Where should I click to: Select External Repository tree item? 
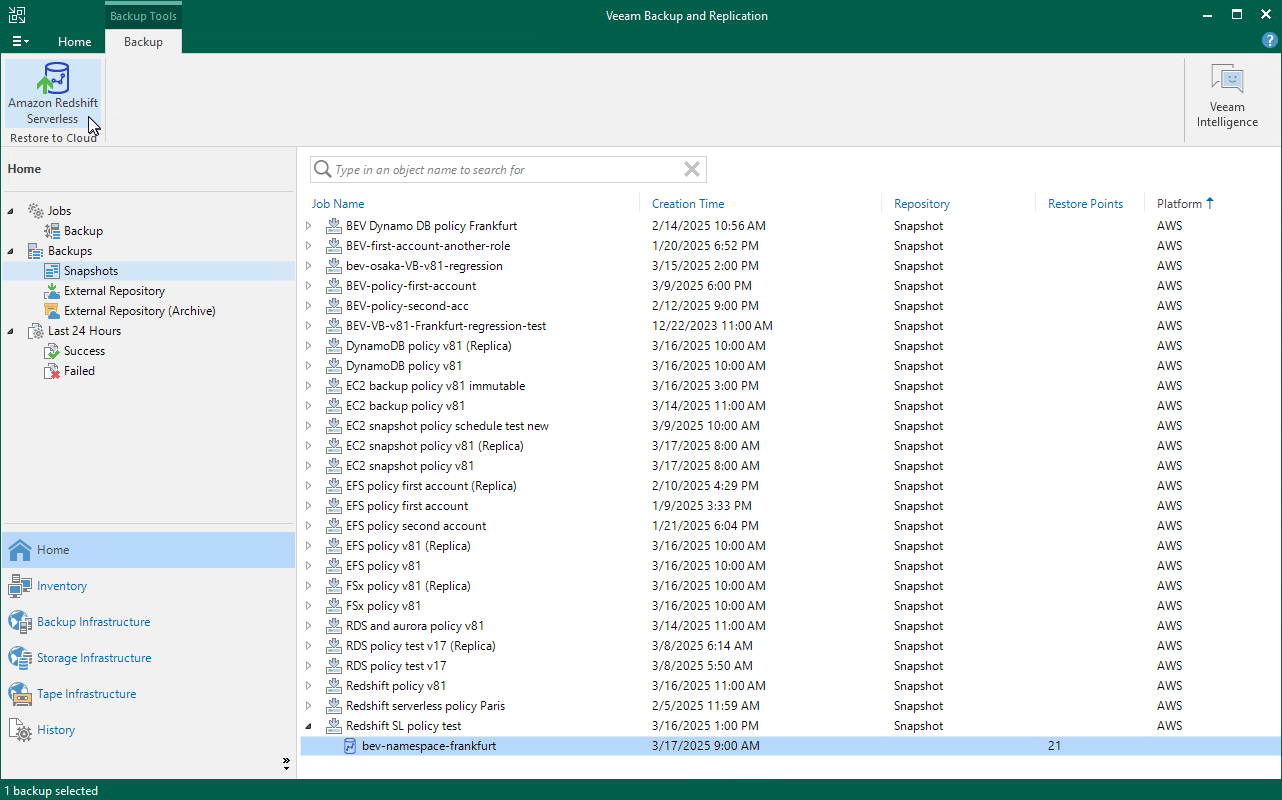(x=114, y=291)
